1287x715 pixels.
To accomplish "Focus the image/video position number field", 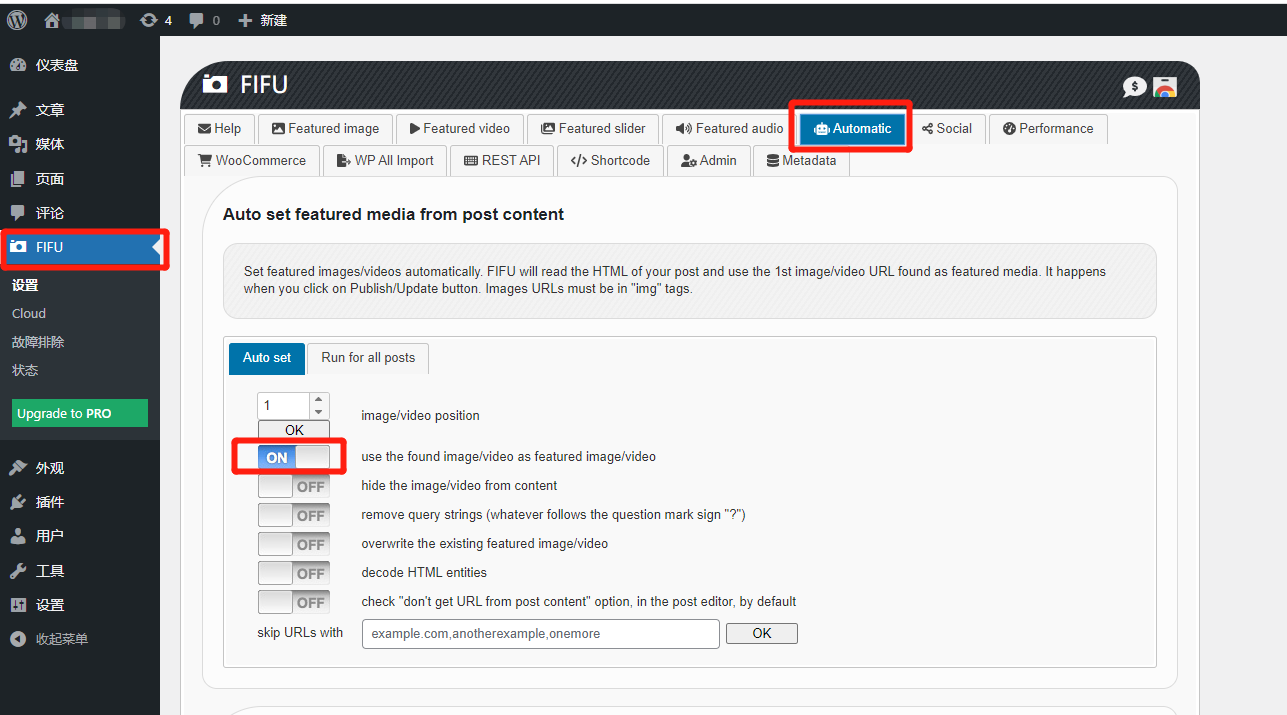I will 284,406.
